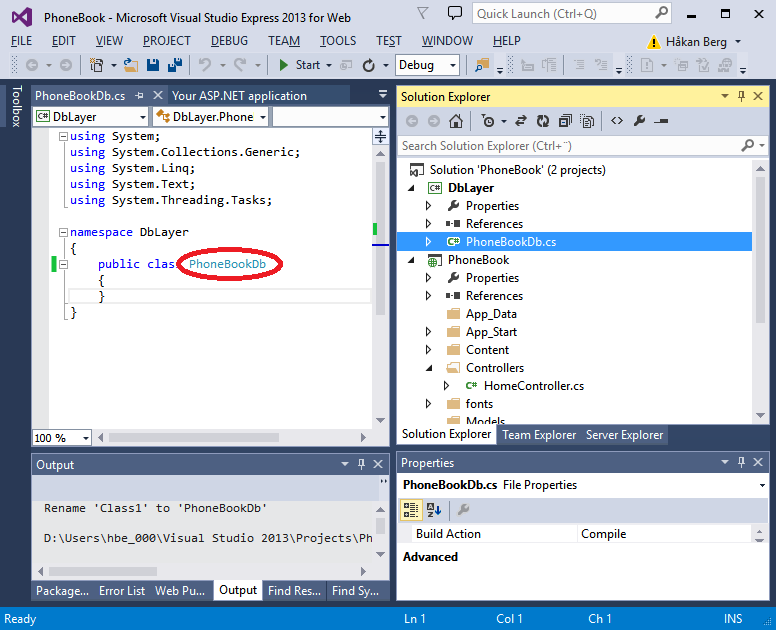Click the Undo arrow icon

tap(205, 65)
